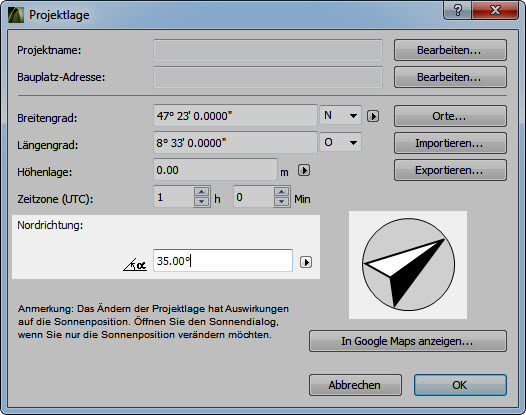The height and width of the screenshot is (415, 526).
Task: Click the Nordrichtung angle input field
Action: tap(223, 261)
